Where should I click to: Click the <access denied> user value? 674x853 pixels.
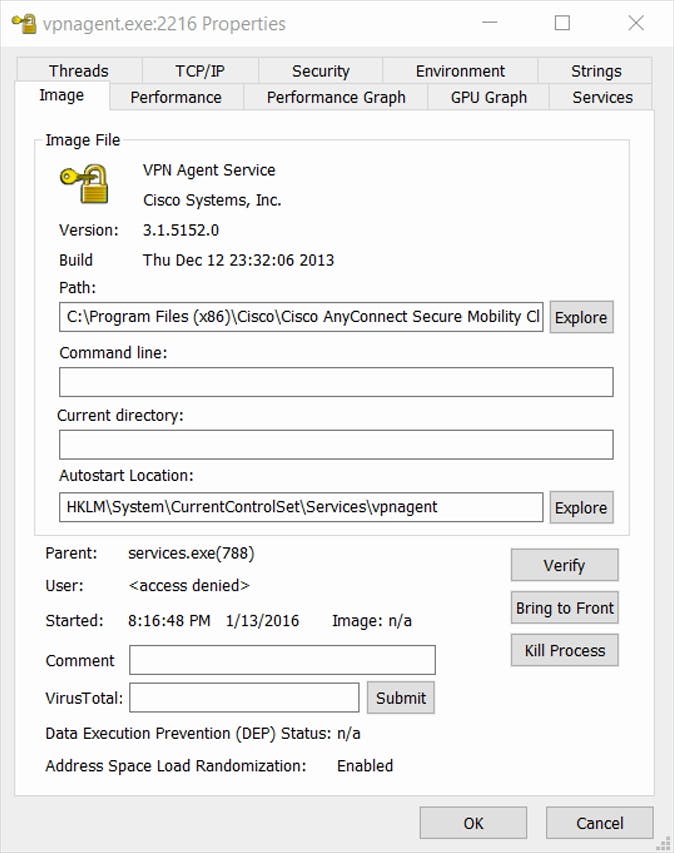pos(189,585)
